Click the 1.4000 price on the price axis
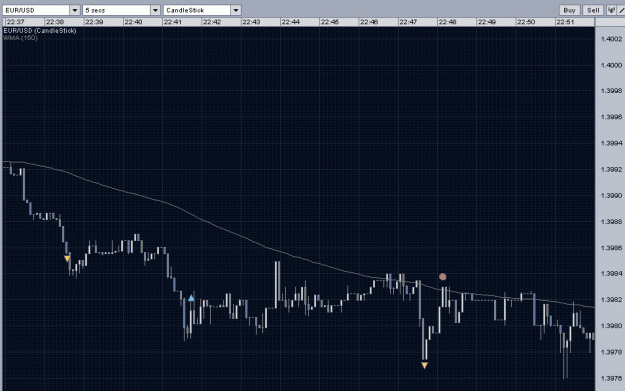 click(x=611, y=65)
